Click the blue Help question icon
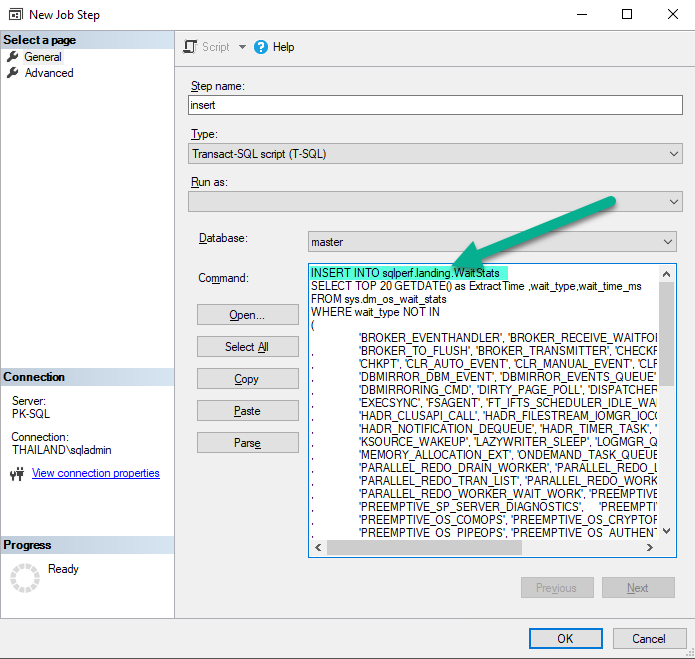This screenshot has width=695, height=659. pos(261,47)
